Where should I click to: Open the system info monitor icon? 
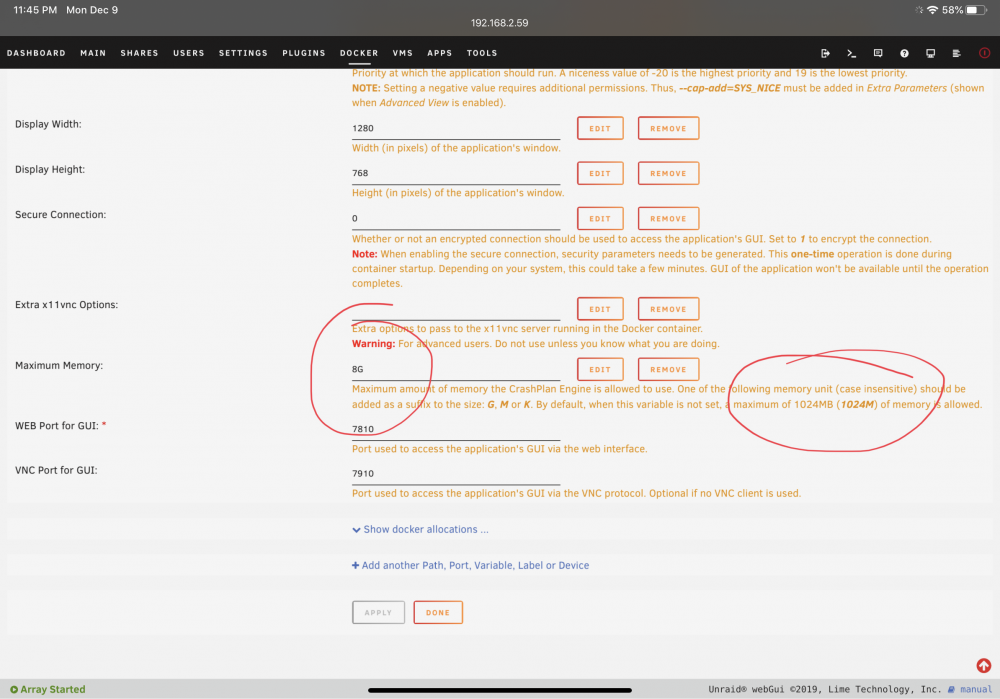pos(930,53)
